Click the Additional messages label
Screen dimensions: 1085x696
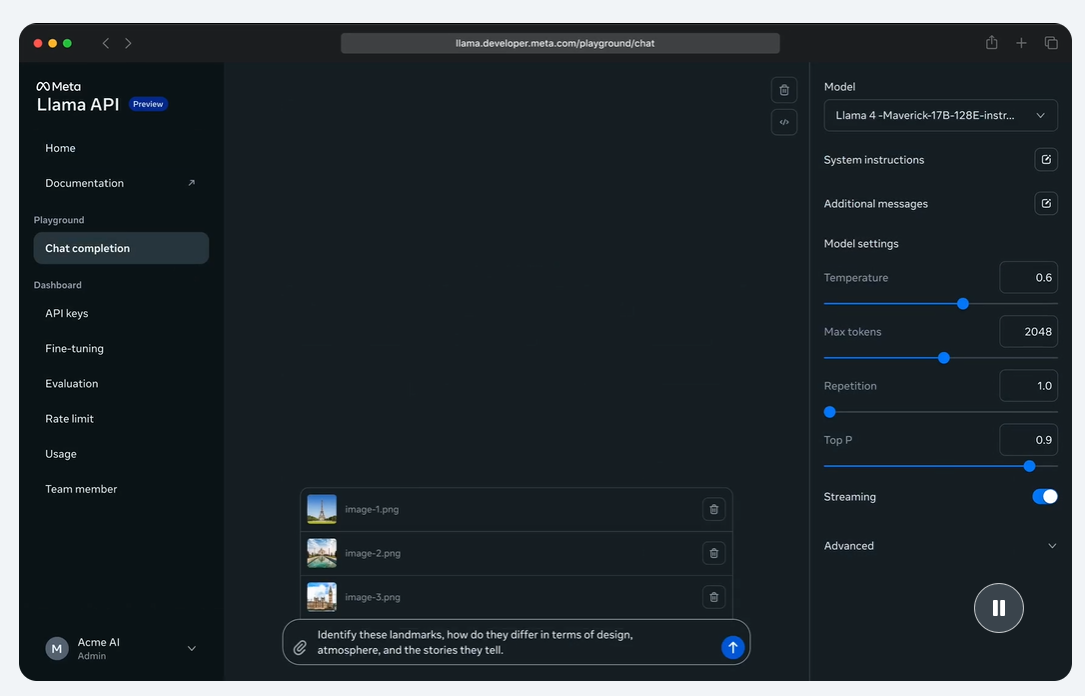875,203
